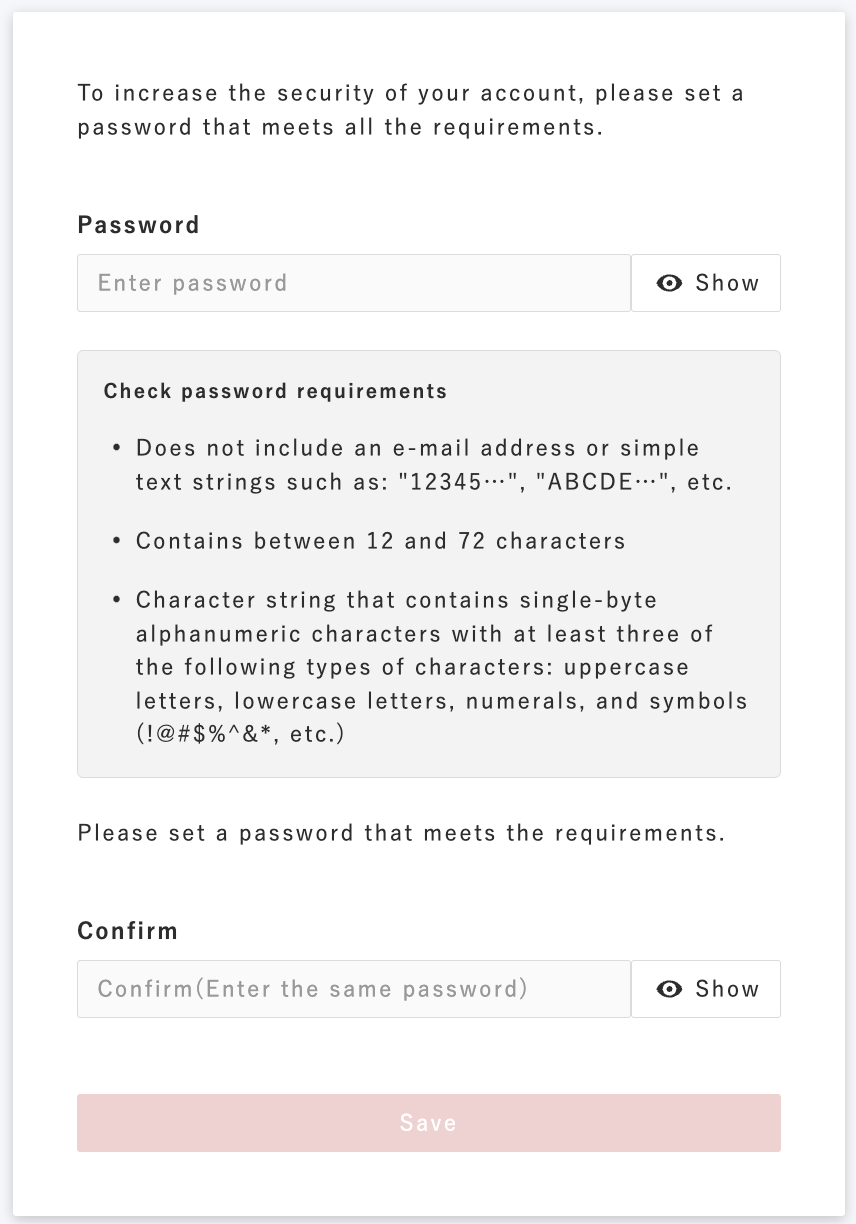Screen dimensions: 856x1224
Task: Click the disabled Save button
Action: [x=429, y=1123]
